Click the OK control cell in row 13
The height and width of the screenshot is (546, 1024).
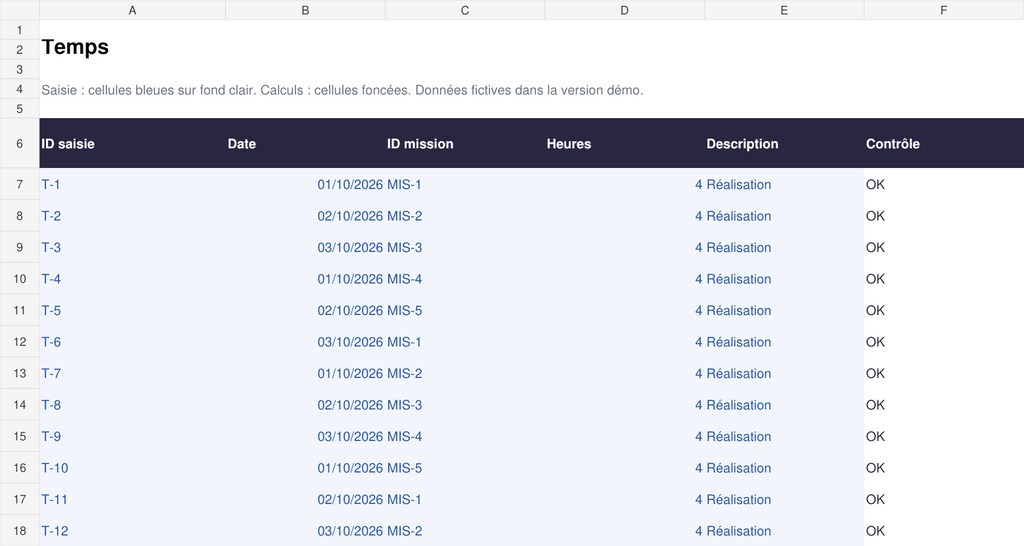coord(944,373)
